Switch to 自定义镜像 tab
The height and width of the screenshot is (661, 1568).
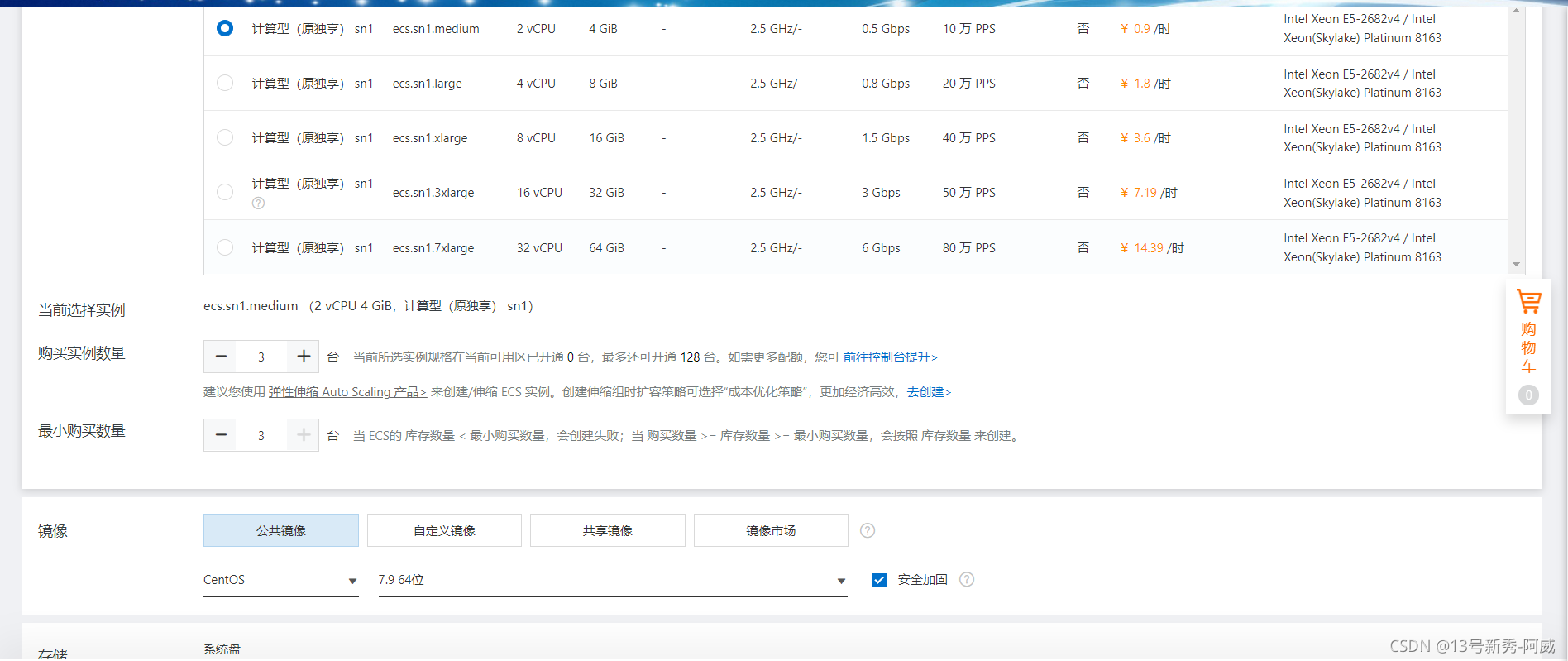pos(444,530)
